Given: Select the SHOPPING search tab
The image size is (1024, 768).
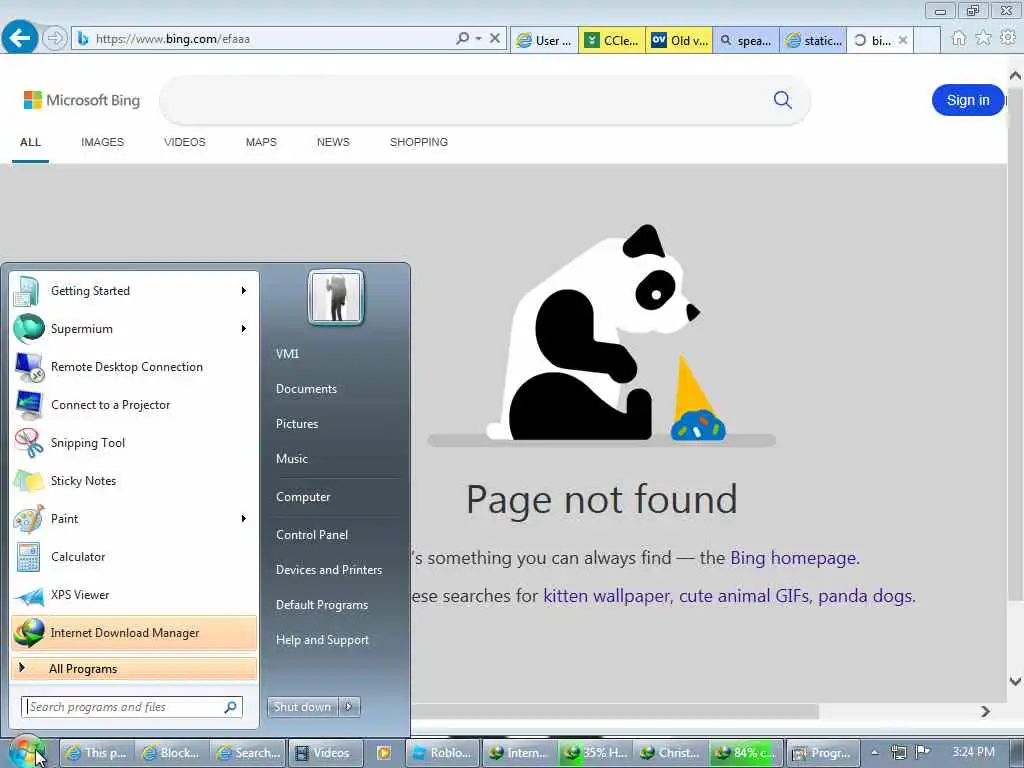Looking at the screenshot, I should [419, 142].
